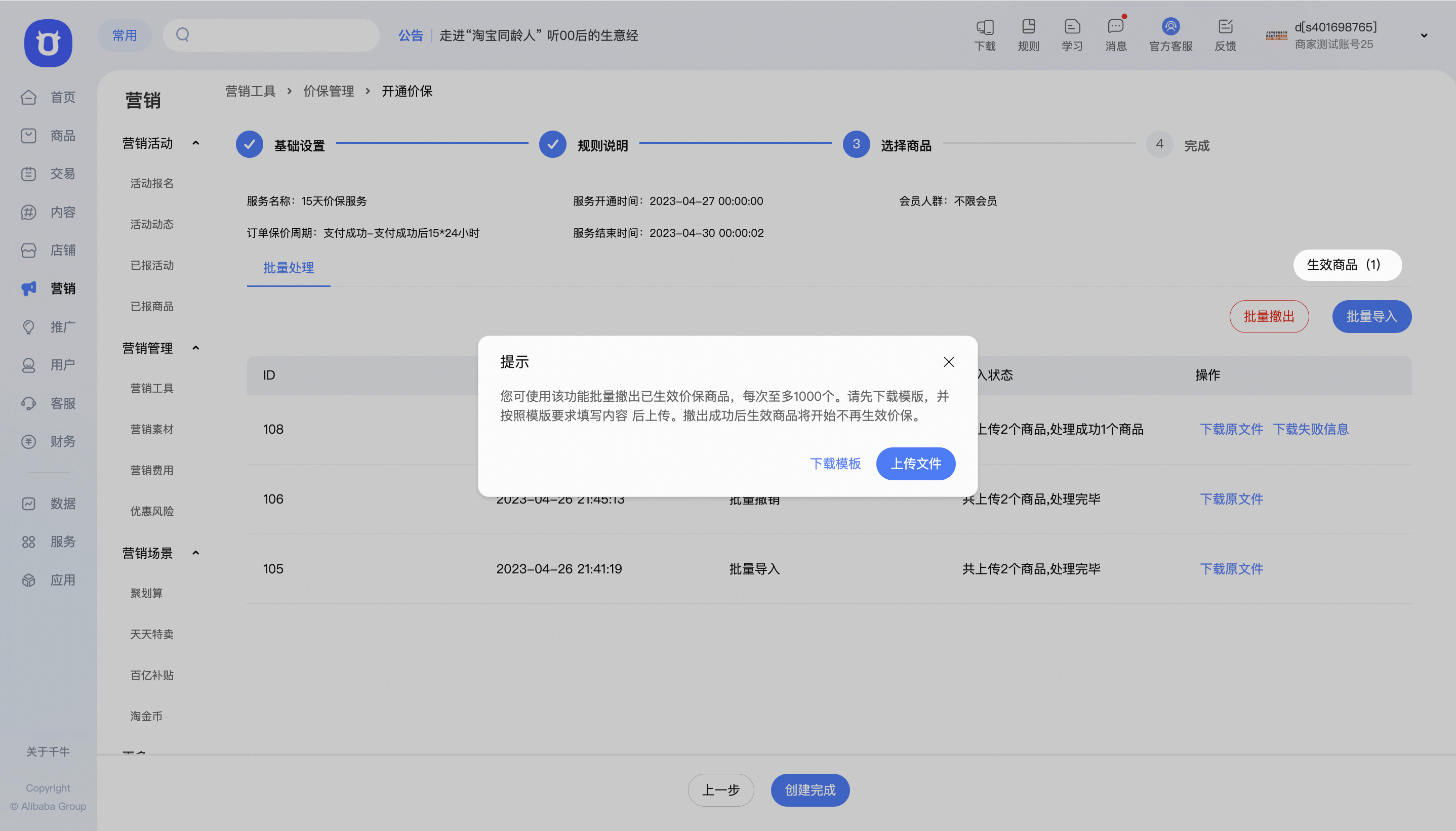Click 下载失败信息 for row 108
Image resolution: width=1456 pixels, height=831 pixels.
click(1311, 429)
